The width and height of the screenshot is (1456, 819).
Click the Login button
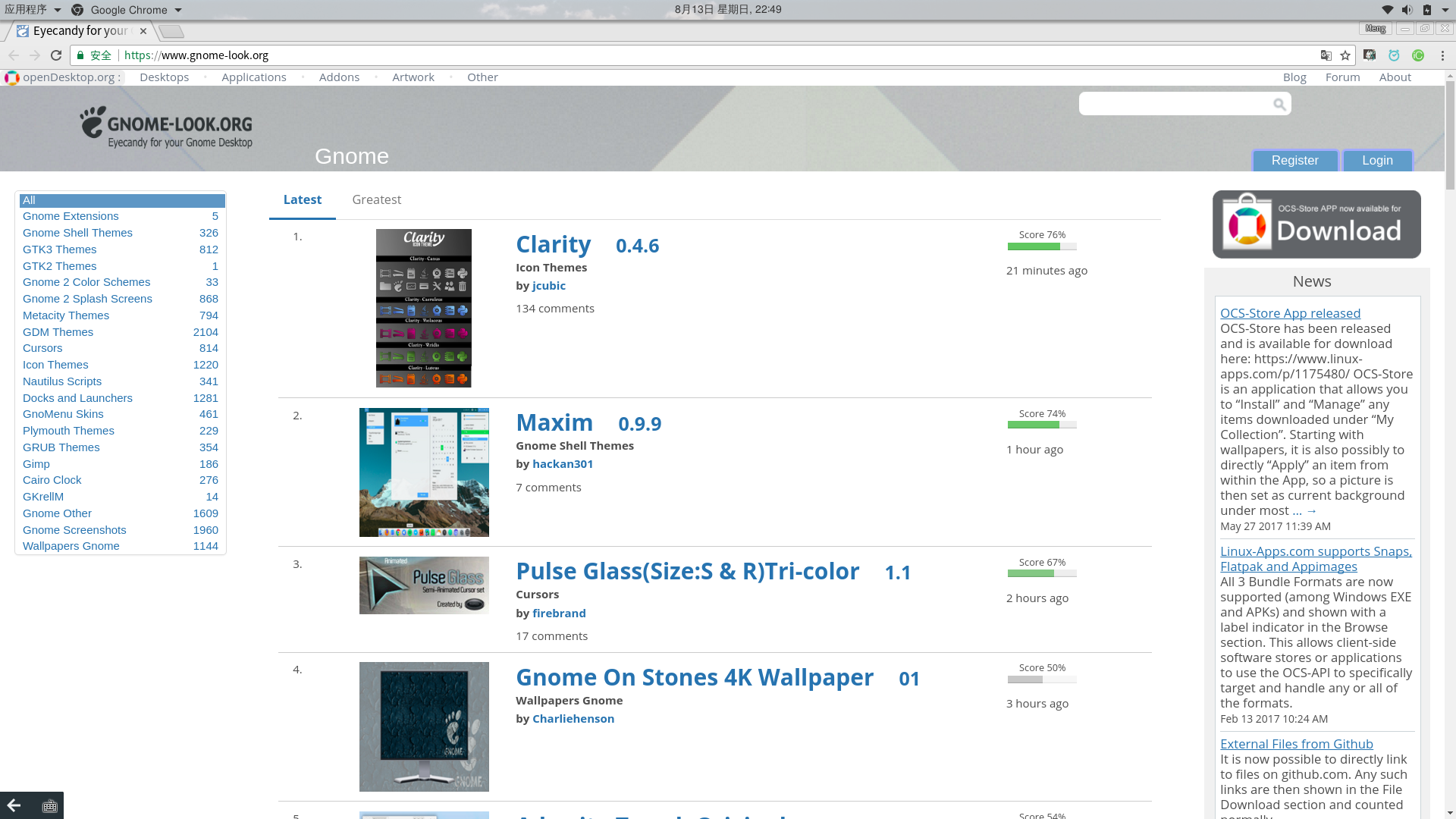(x=1377, y=161)
